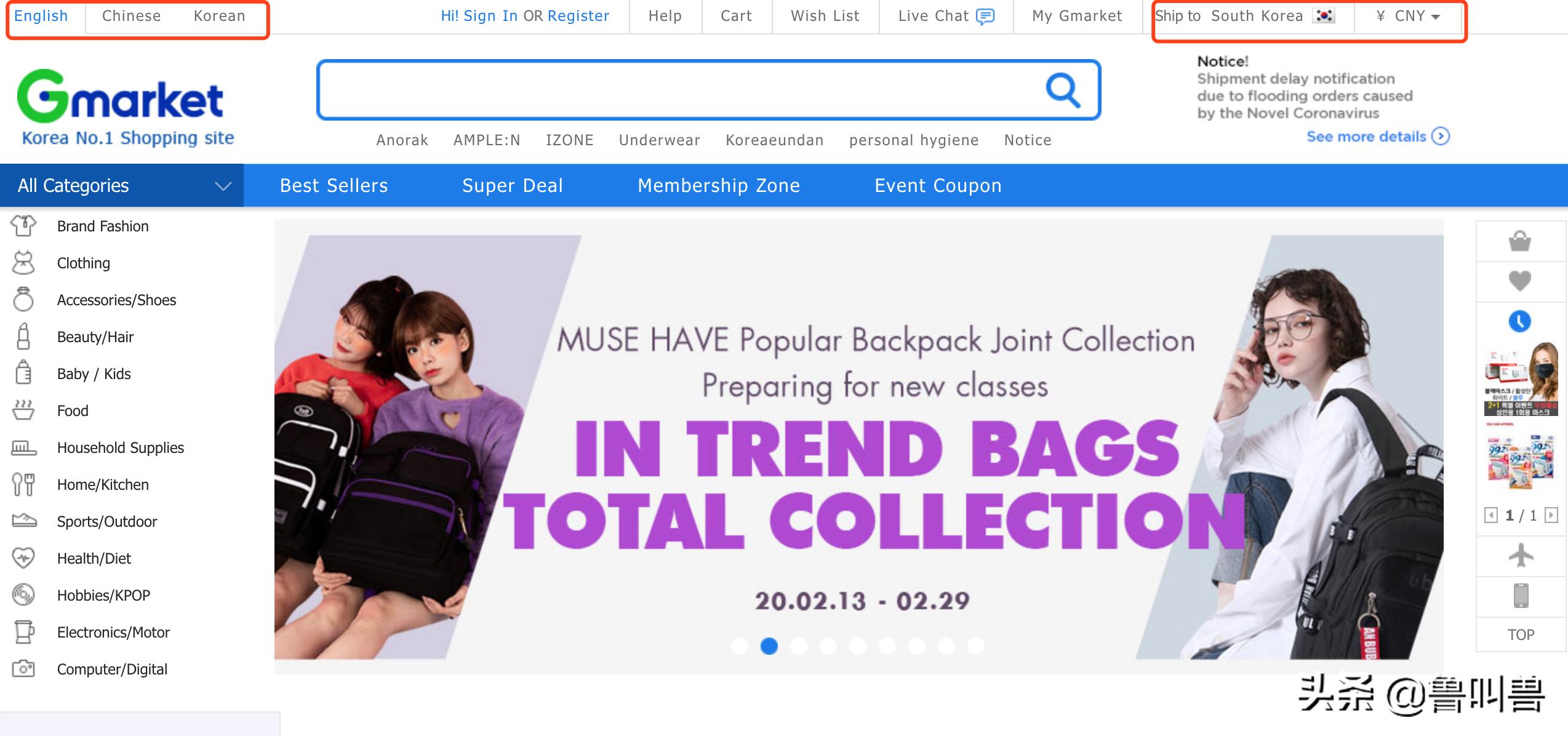Click the Brand Fashion shirt icon
Screen dimensions: 1568x736
pyautogui.click(x=23, y=226)
